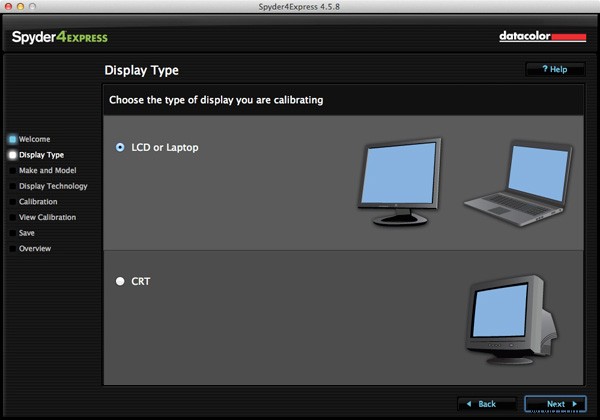Image resolution: width=600 pixels, height=420 pixels.
Task: Click the CRT monitor image
Action: pos(511,319)
